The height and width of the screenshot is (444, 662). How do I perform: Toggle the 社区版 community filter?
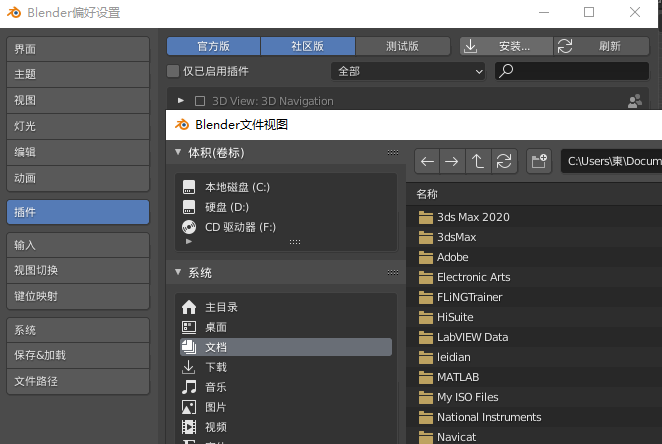tap(308, 46)
